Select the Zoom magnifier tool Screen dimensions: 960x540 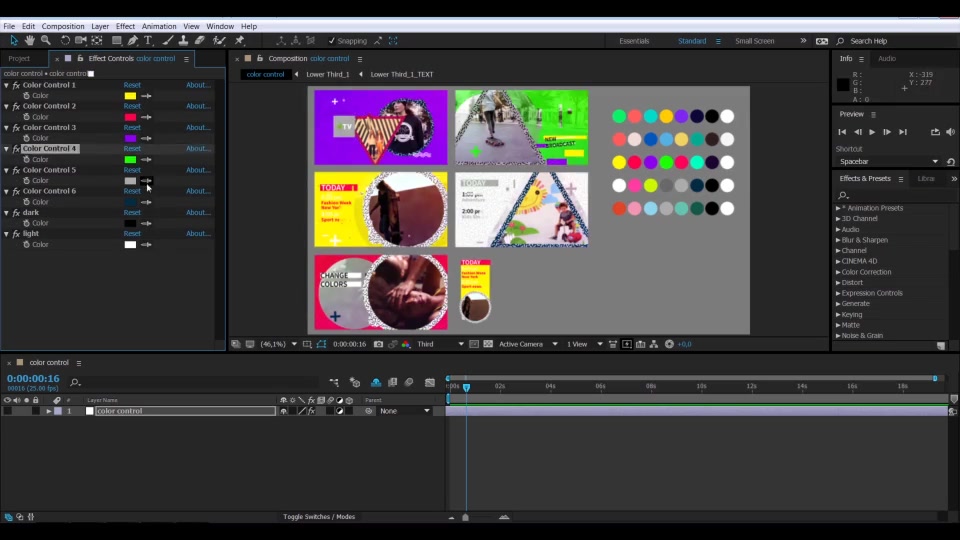pos(46,40)
